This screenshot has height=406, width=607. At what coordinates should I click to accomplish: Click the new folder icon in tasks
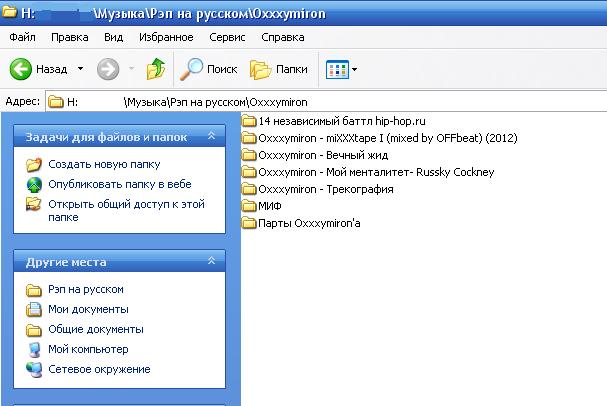tap(34, 164)
